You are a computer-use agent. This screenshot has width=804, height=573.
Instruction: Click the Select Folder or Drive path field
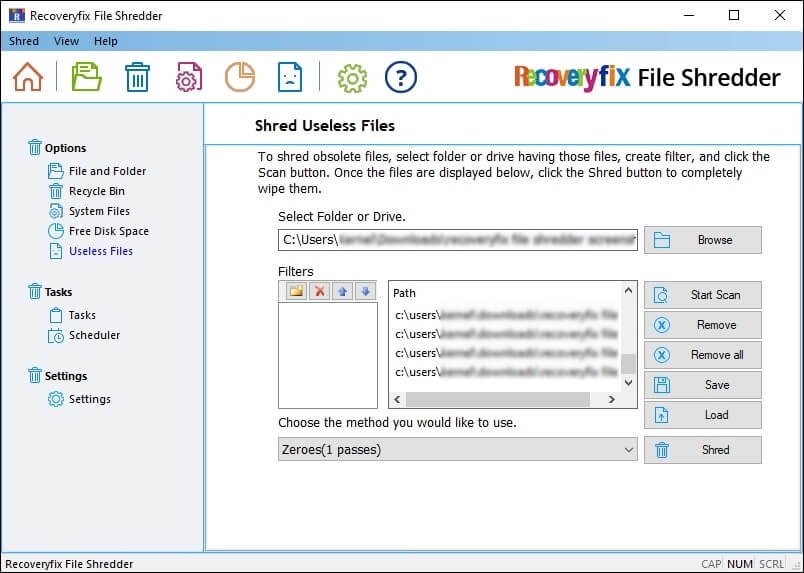point(457,240)
